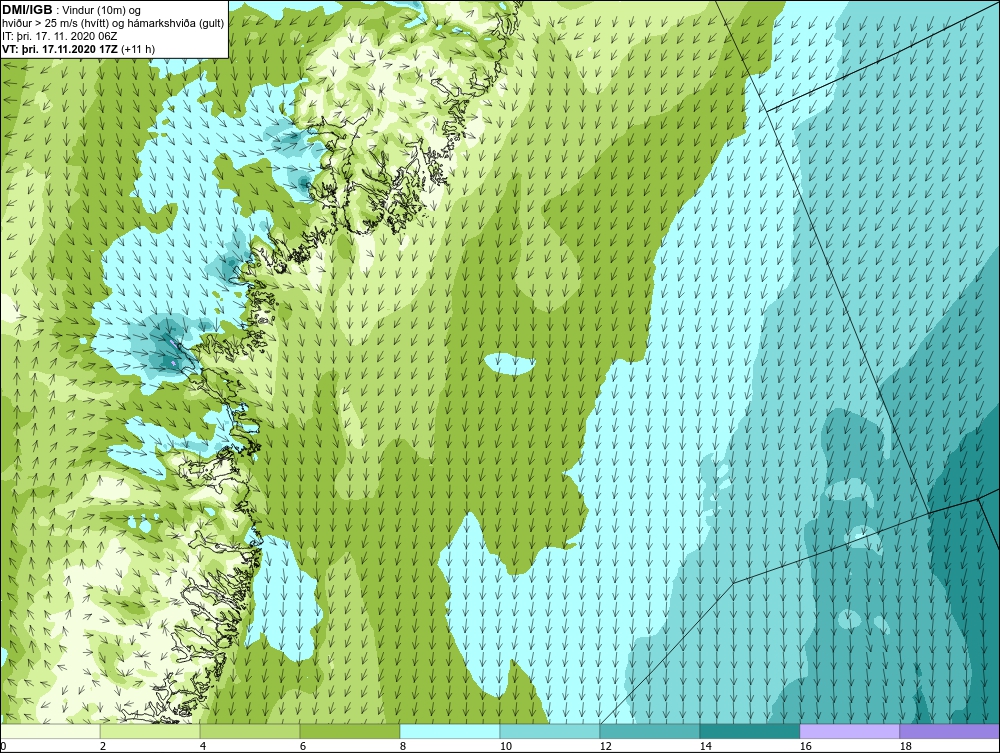The image size is (1000, 753).
Task: Click the '(+11 h)' forecast offset text
Action: tap(139, 49)
